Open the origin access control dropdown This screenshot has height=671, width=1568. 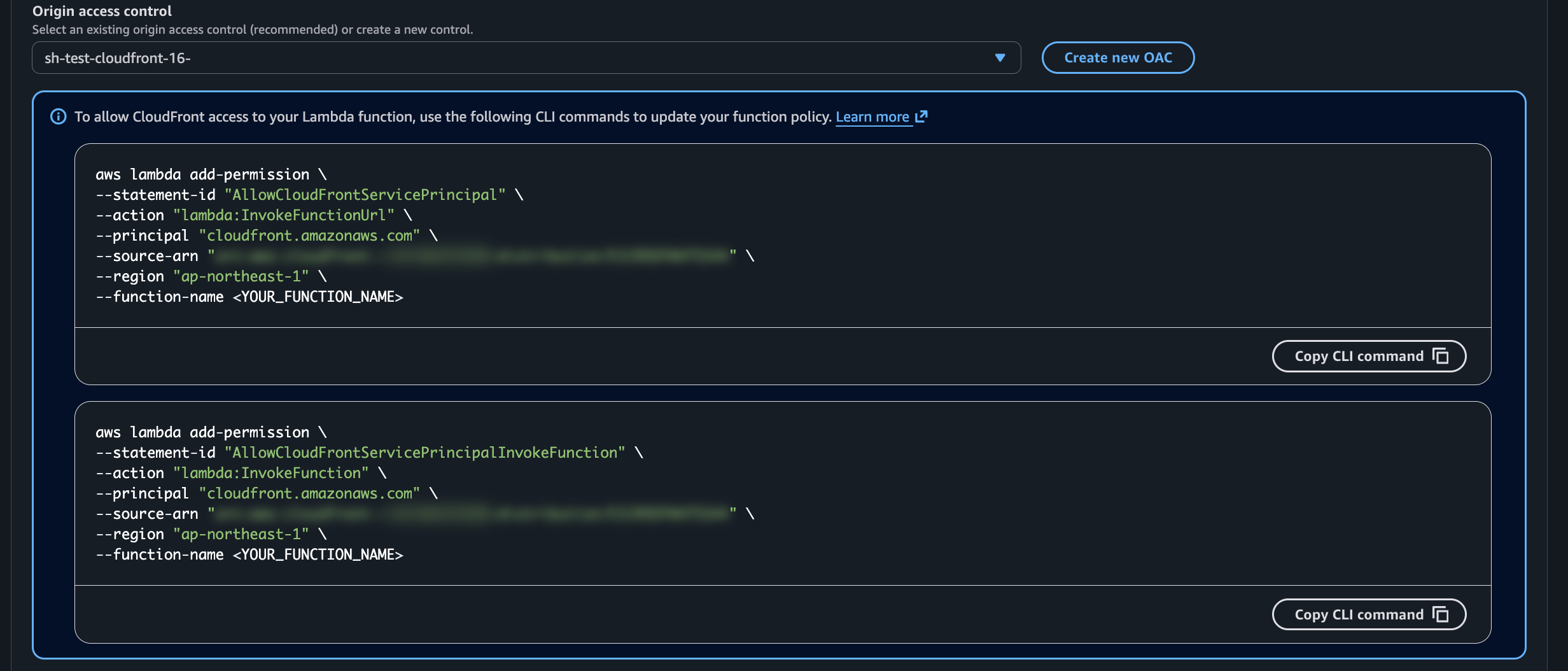pyautogui.click(x=526, y=58)
